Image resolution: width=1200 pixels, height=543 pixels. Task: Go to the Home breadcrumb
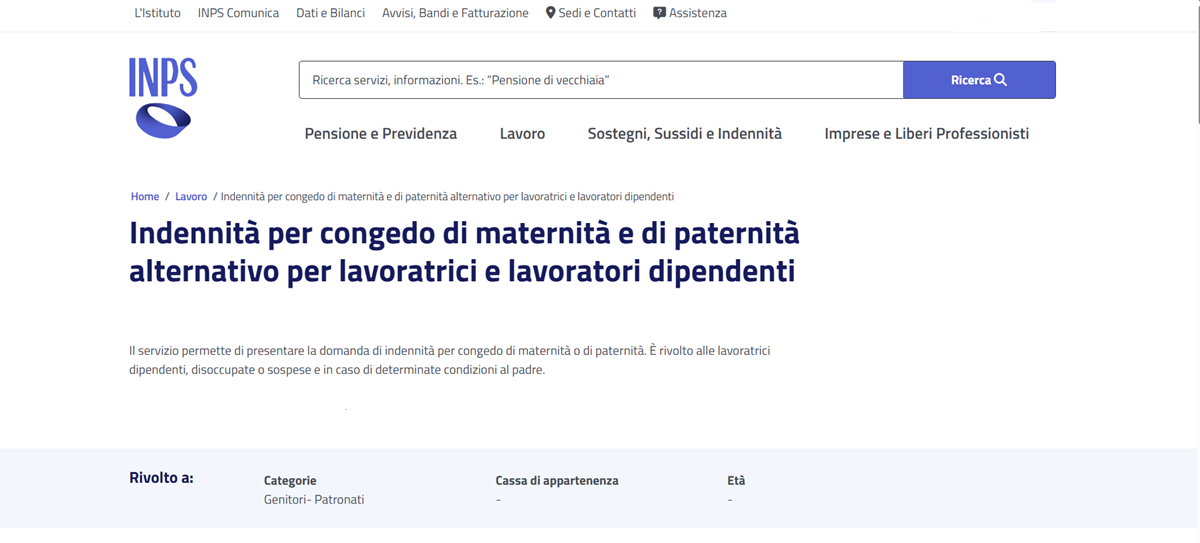pyautogui.click(x=145, y=196)
